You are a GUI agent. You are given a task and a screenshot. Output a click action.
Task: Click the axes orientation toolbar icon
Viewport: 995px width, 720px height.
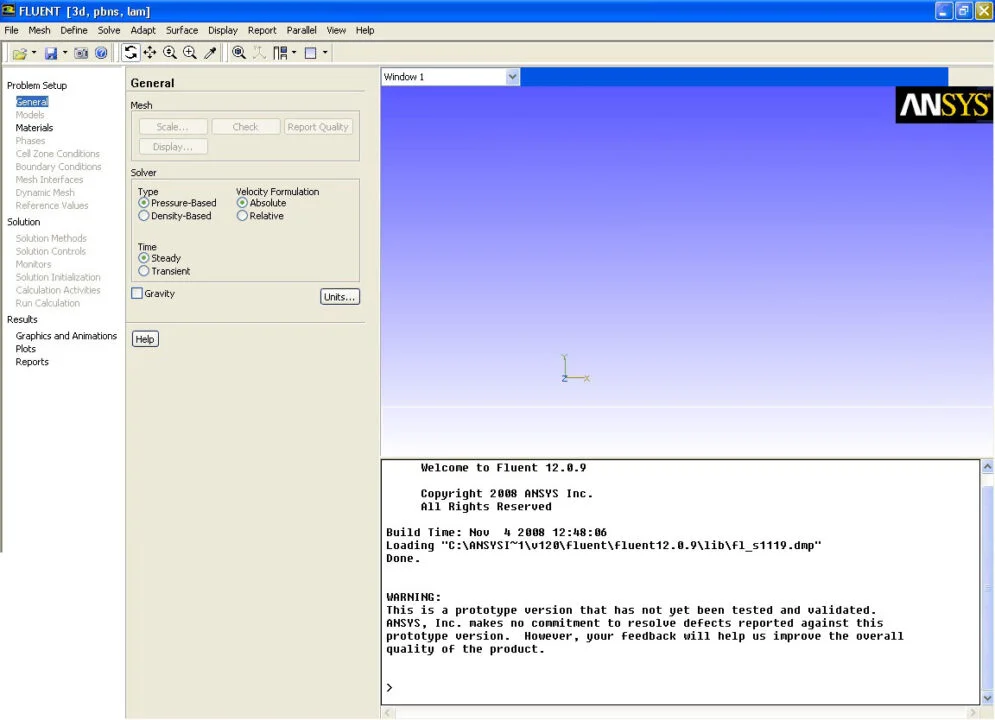coord(259,53)
